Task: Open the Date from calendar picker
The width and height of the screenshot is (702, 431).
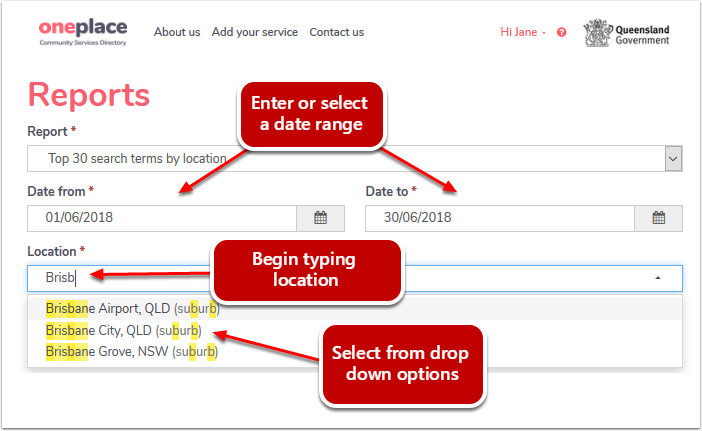Action: tap(321, 218)
